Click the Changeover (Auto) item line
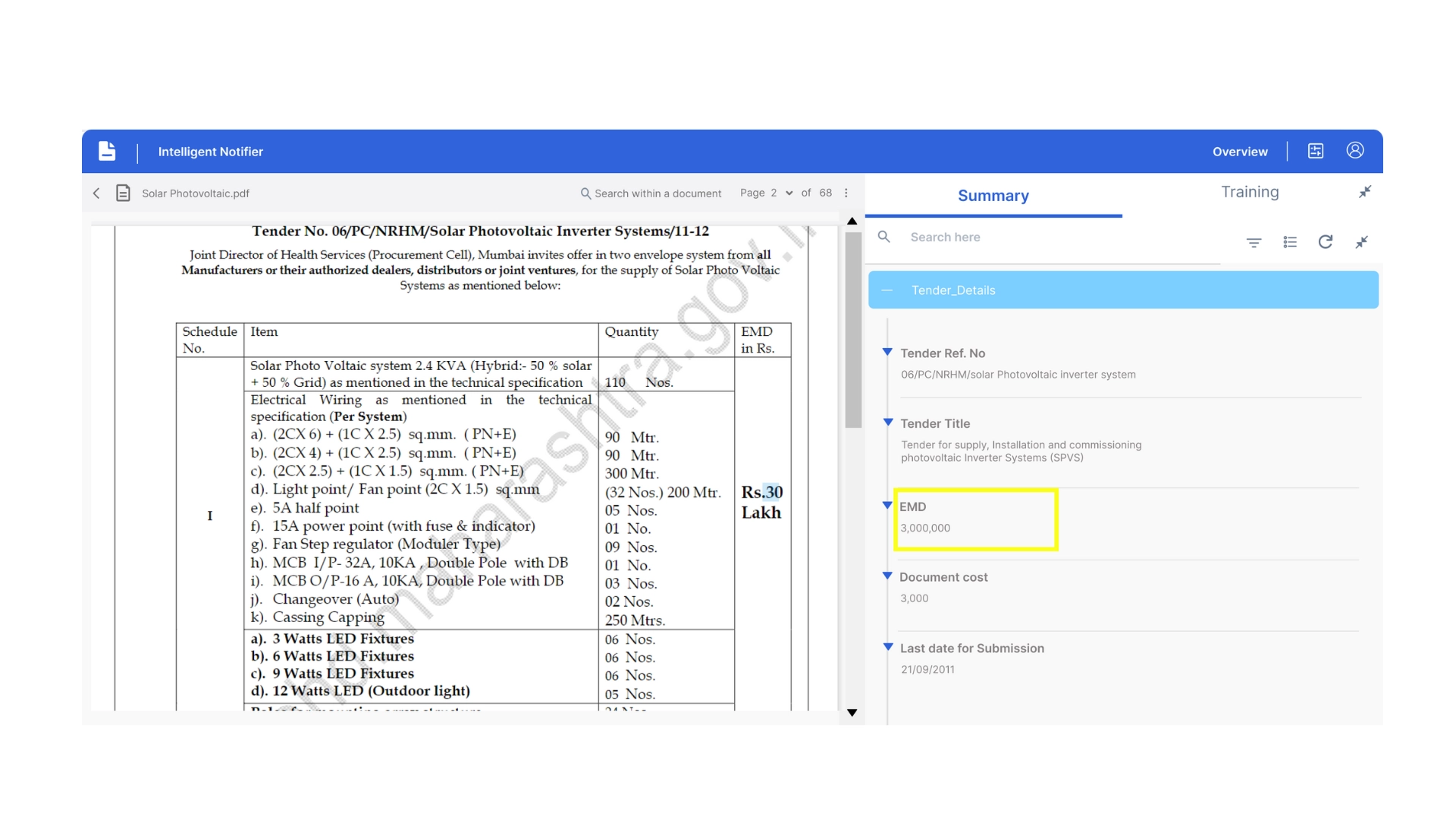This screenshot has height=819, width=1456. 325,599
